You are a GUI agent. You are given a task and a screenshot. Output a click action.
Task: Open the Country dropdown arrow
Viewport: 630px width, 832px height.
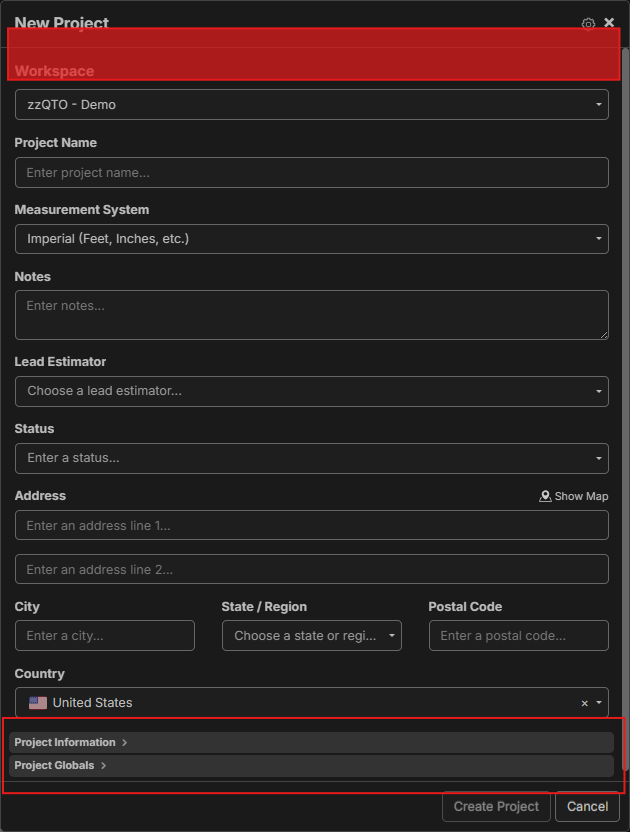tap(599, 703)
